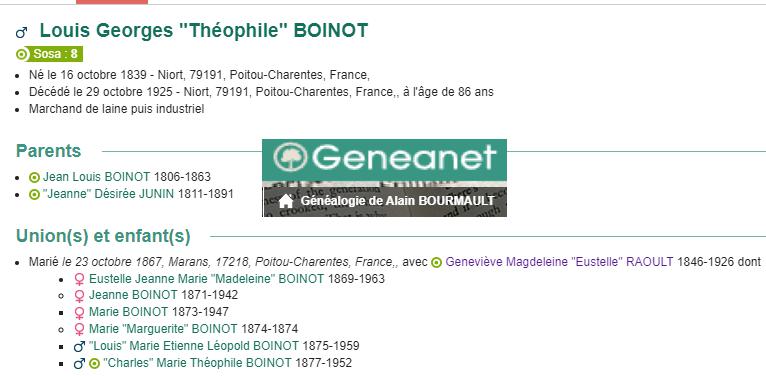Open "Charles" Marie Théophile BOINOT's page
The image size is (766, 376).
click(197, 363)
